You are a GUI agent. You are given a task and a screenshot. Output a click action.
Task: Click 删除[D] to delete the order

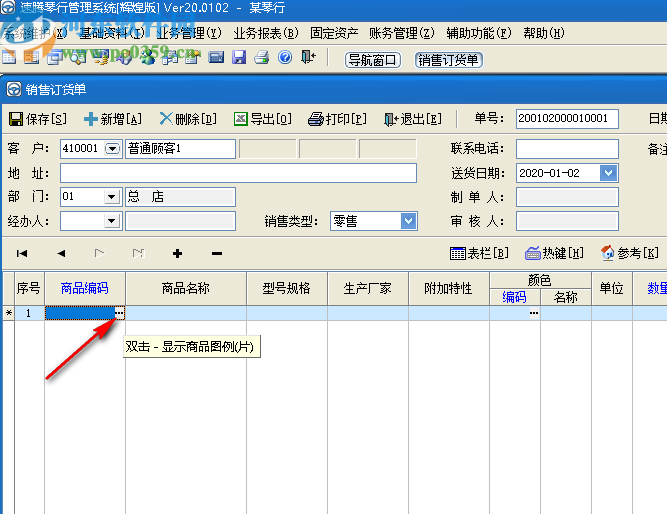188,119
